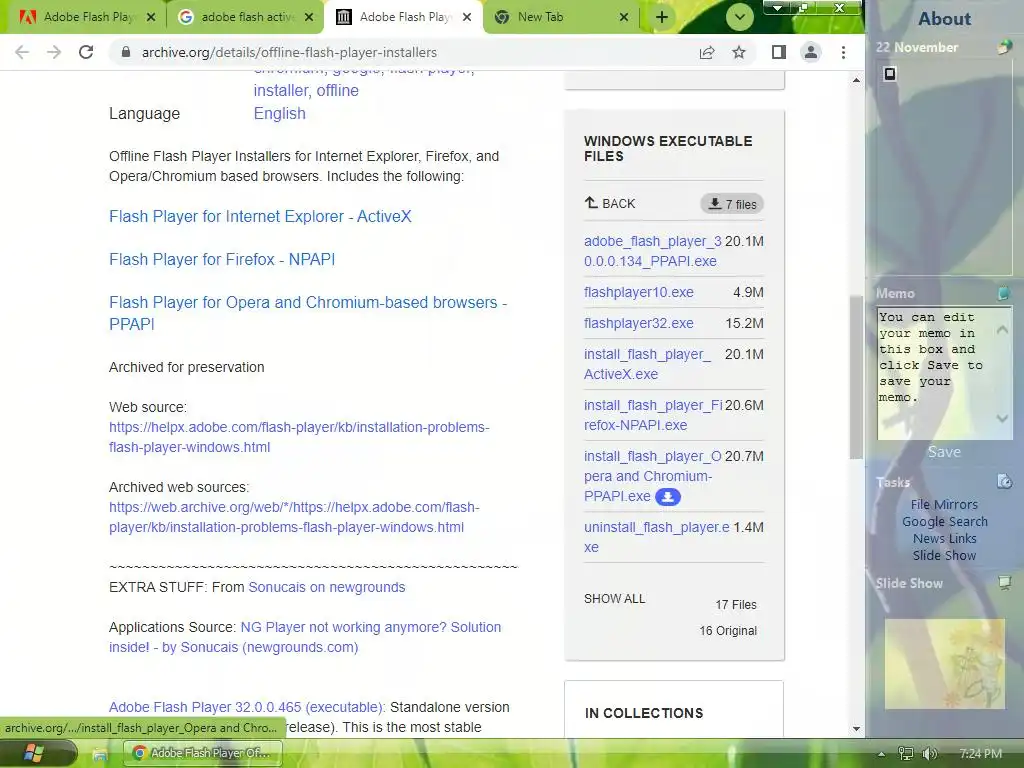Screen dimensions: 1024x768
Task: Open adobe_flash_player_30.0.0.134_PPAPI.exe file link
Action: (652, 251)
